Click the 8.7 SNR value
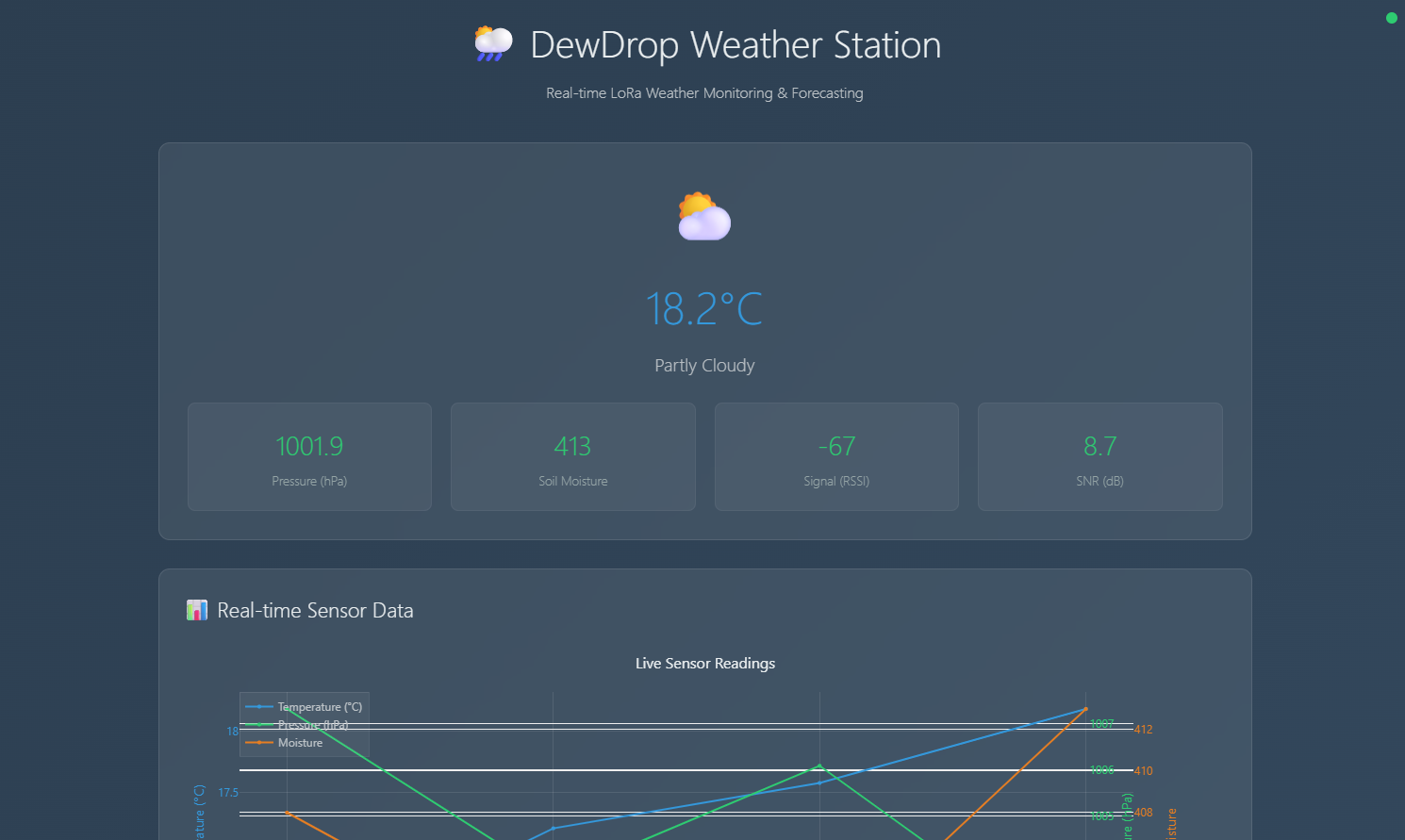The image size is (1405, 840). pos(1099,446)
